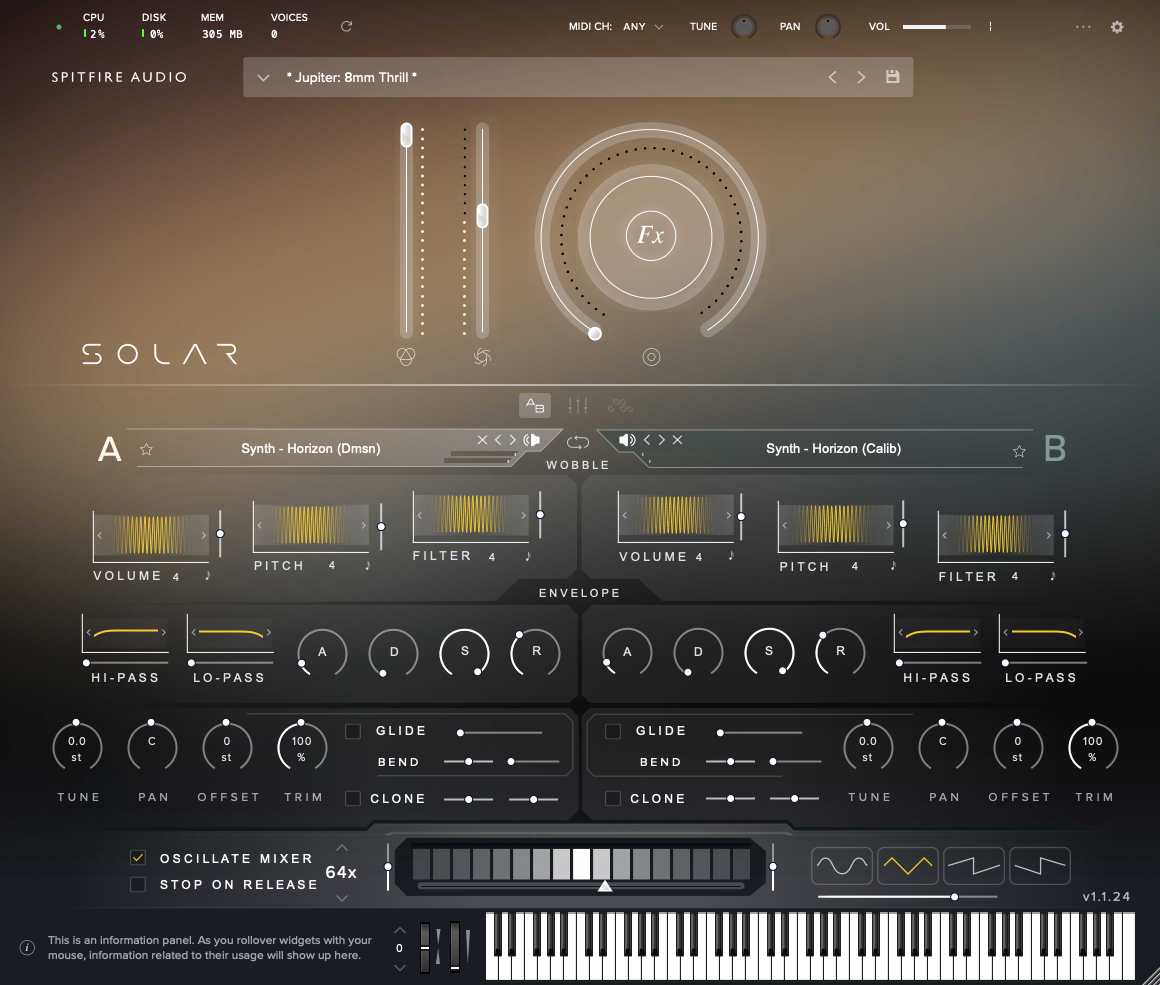Mute layer B with the speaker icon

(x=625, y=439)
